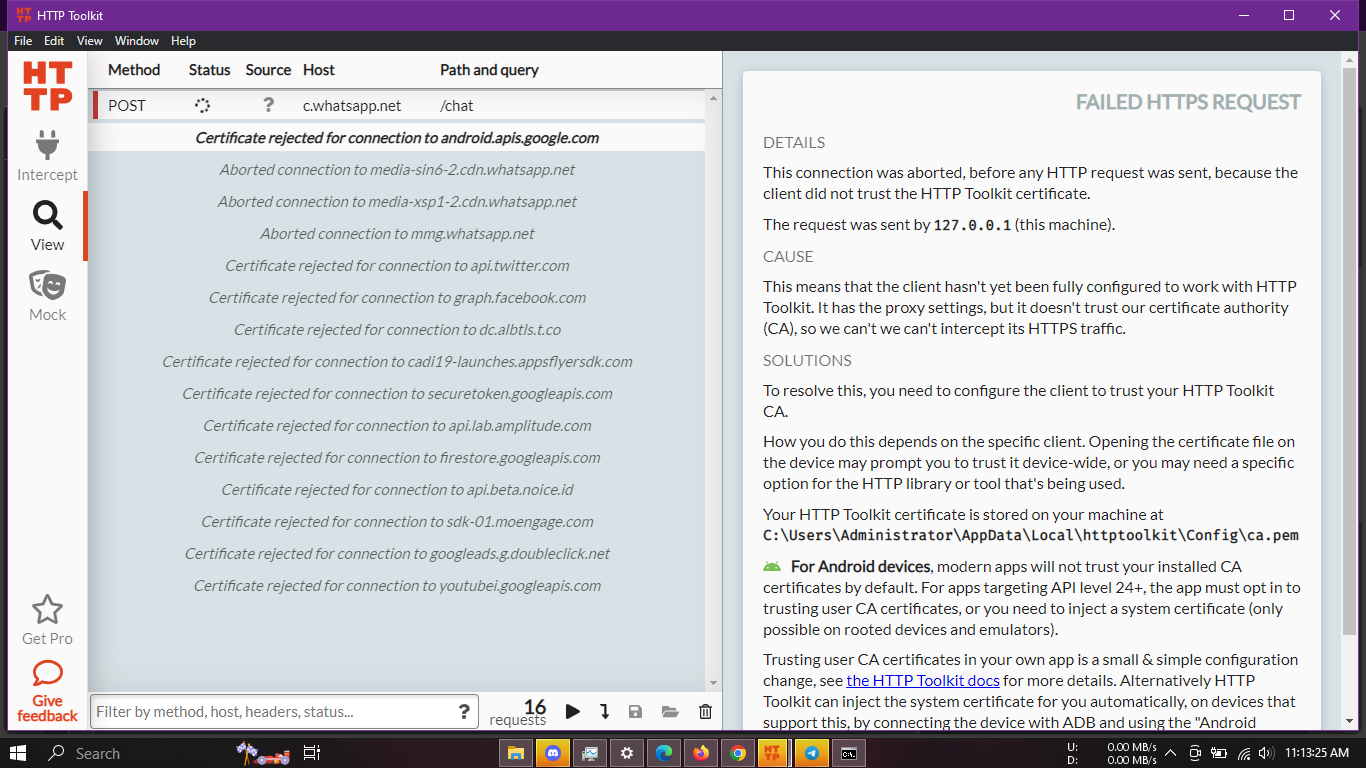Toggle auto-scroll with the down arrow icon
The height and width of the screenshot is (768, 1366).
(x=604, y=712)
